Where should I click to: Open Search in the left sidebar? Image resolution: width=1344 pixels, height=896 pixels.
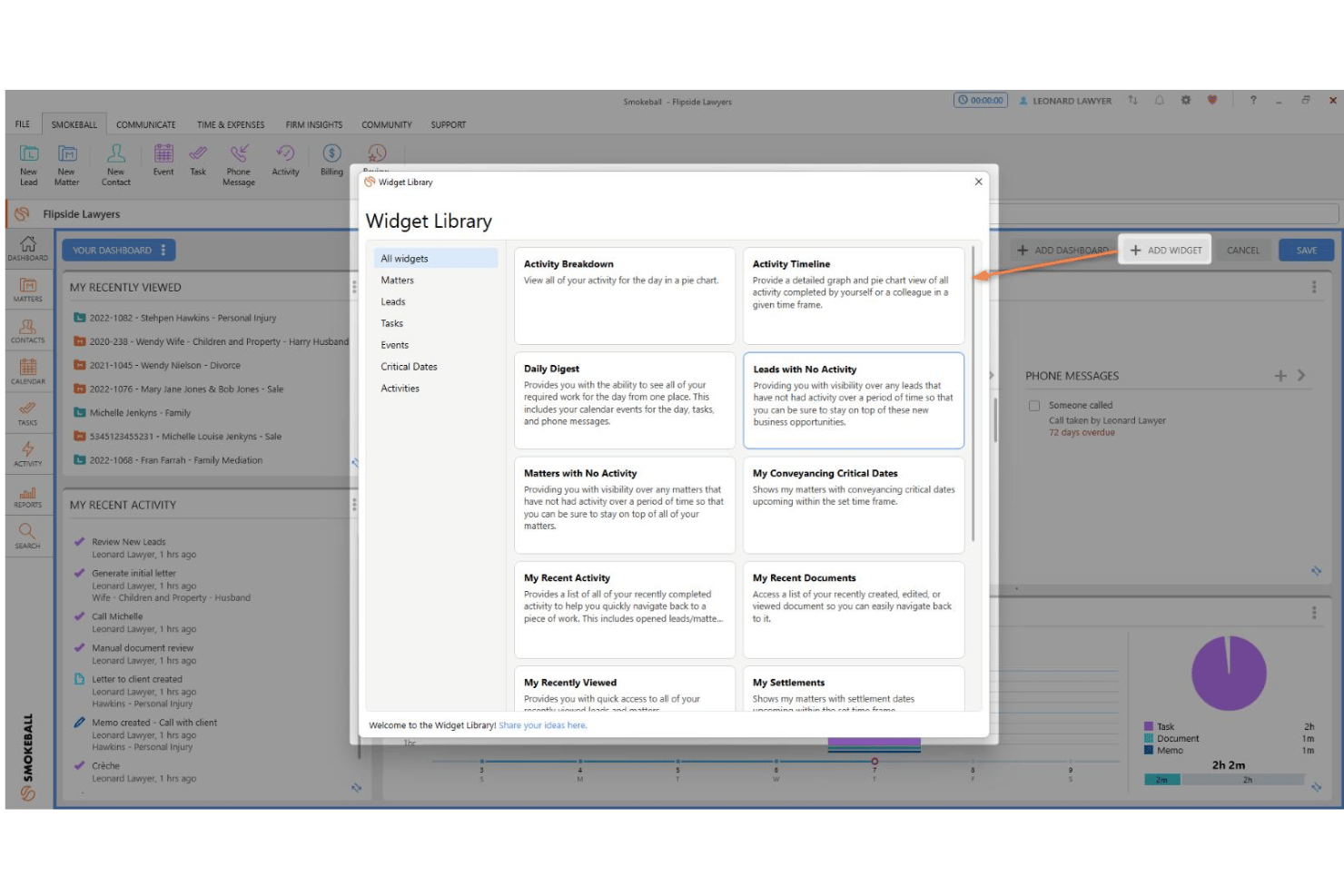coord(28,537)
